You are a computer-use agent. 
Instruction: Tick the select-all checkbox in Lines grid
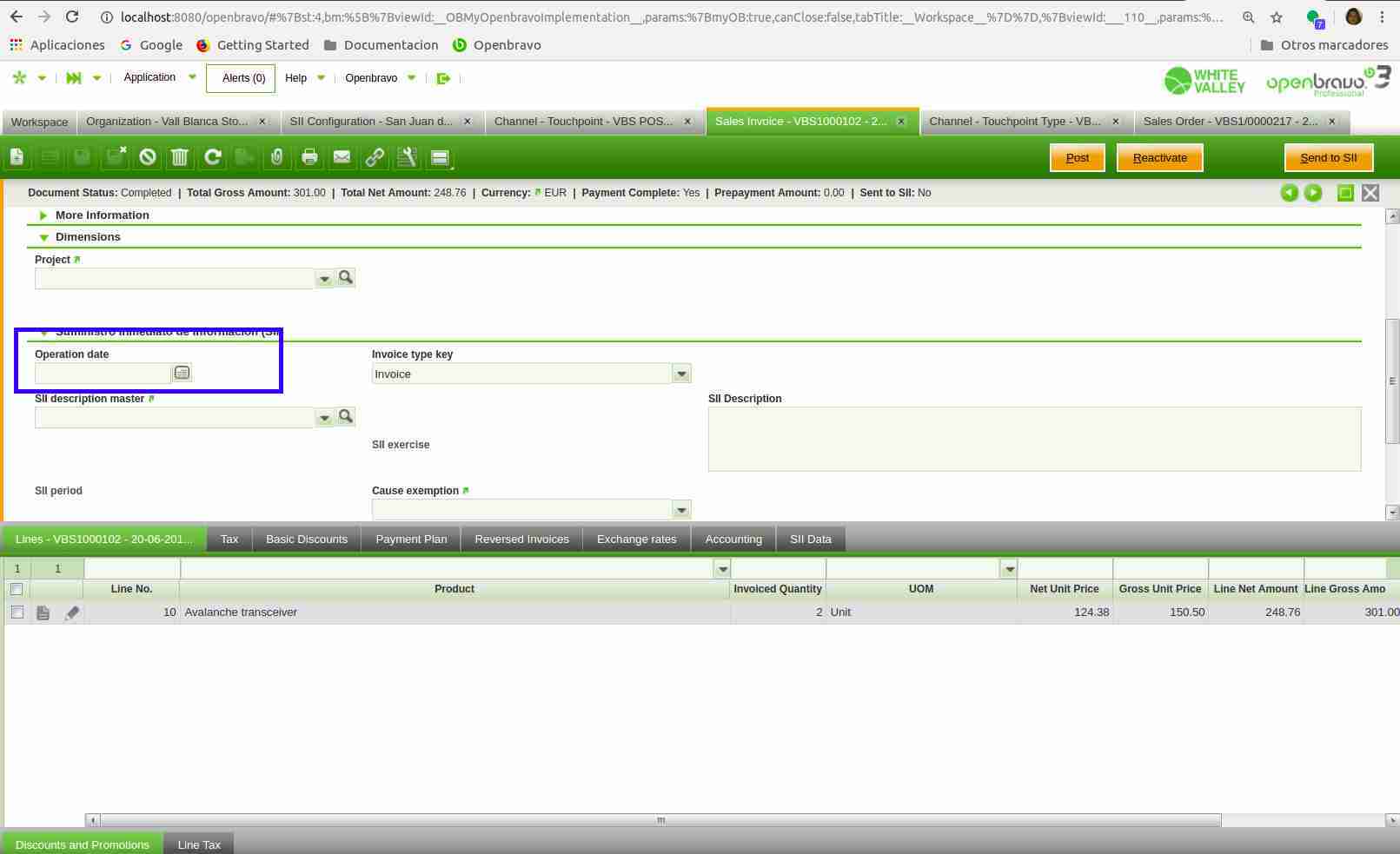[x=17, y=589]
